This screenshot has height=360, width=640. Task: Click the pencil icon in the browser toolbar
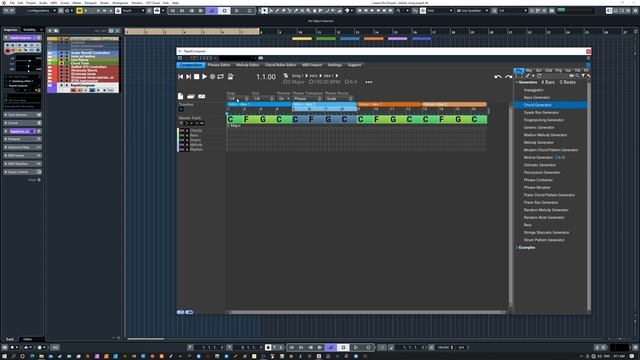tap(527, 76)
